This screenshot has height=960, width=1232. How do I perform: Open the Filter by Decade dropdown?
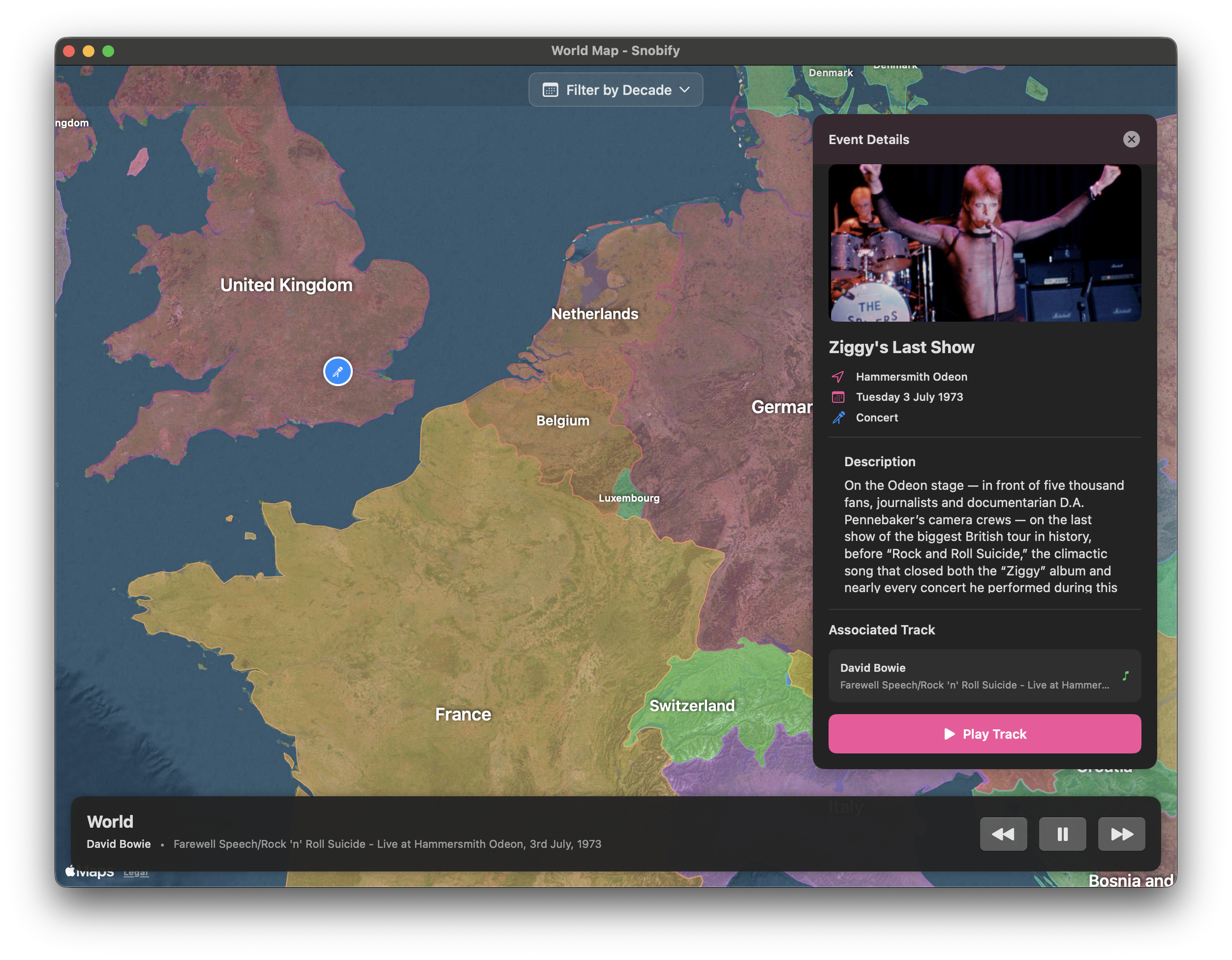tap(616, 90)
